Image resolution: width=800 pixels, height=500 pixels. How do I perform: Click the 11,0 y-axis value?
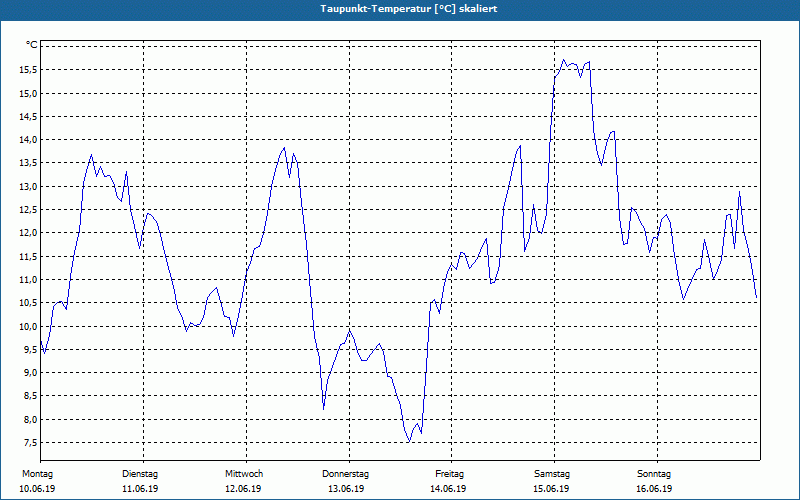(28, 280)
